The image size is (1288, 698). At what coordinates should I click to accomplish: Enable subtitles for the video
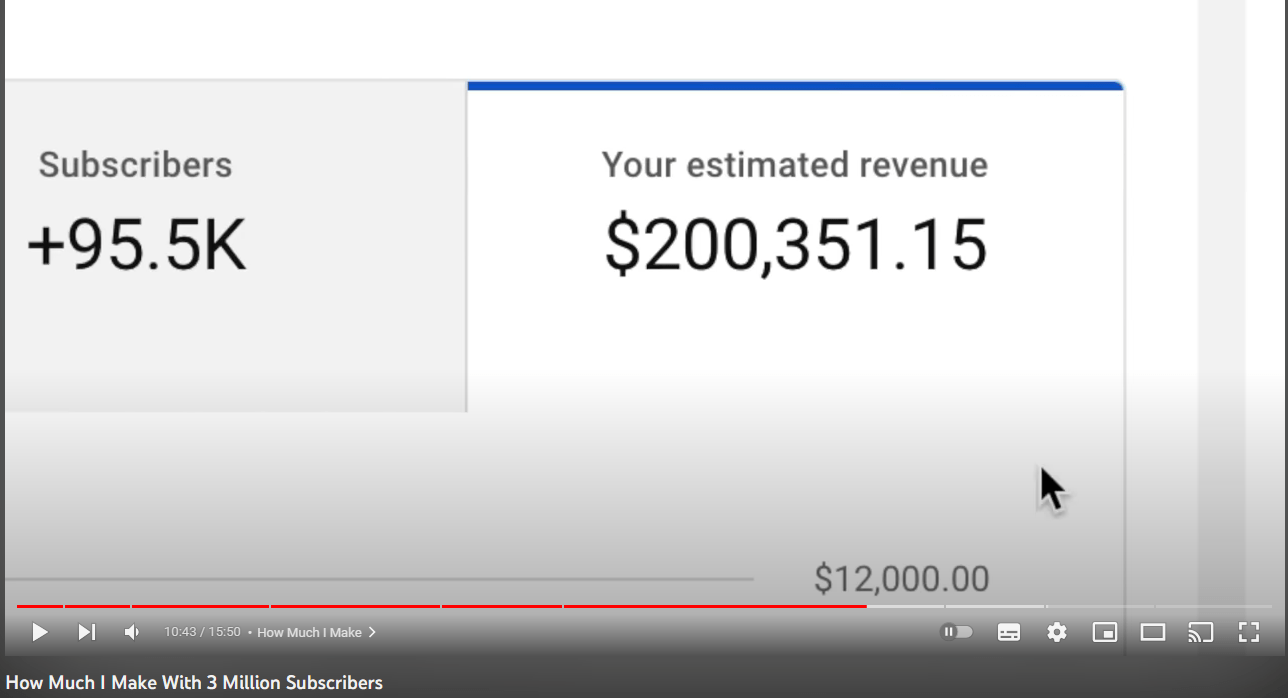coord(1009,632)
